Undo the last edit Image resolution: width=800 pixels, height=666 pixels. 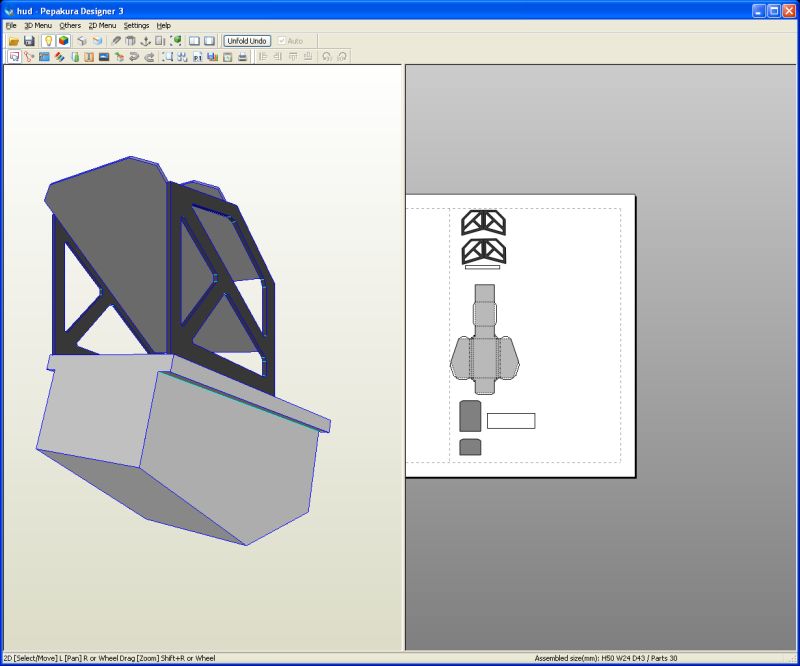pos(83,40)
